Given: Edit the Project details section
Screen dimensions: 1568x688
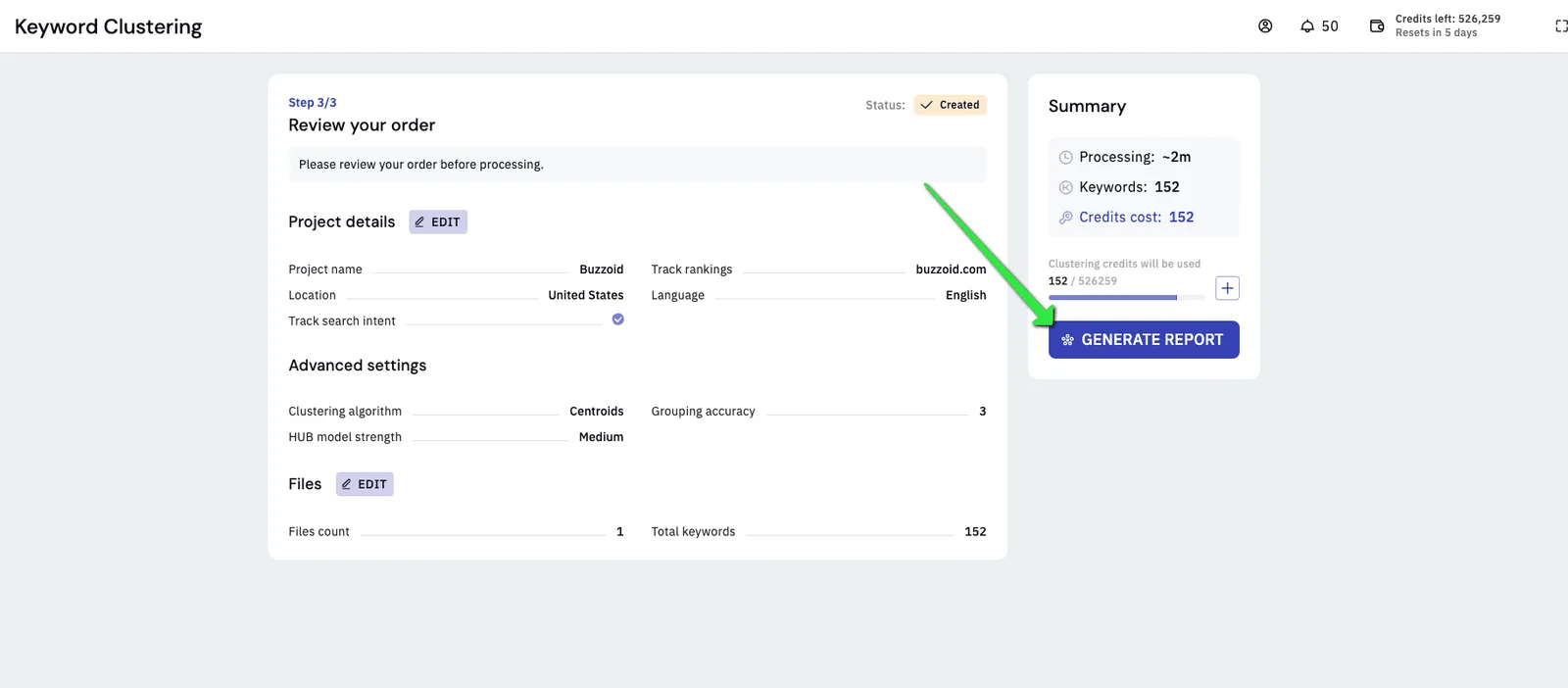Looking at the screenshot, I should tap(438, 222).
